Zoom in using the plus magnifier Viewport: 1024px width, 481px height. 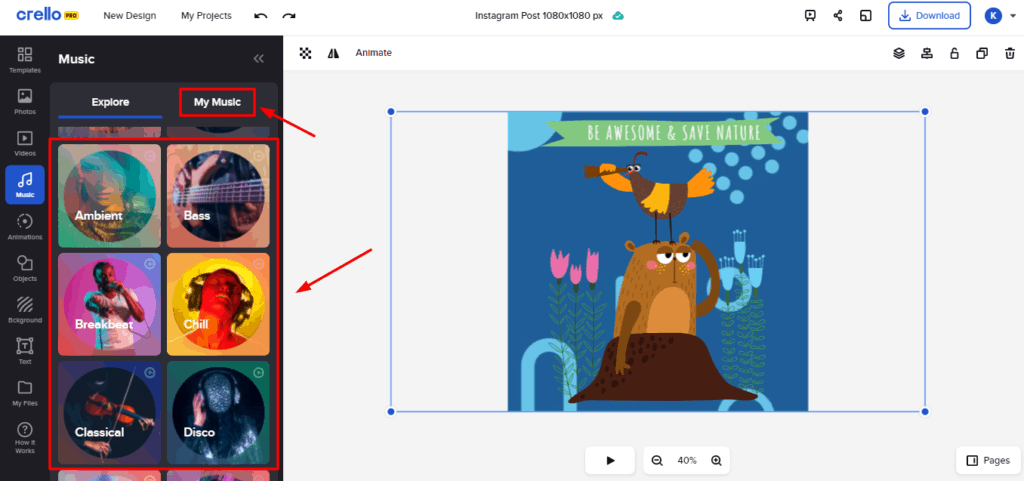coord(716,460)
